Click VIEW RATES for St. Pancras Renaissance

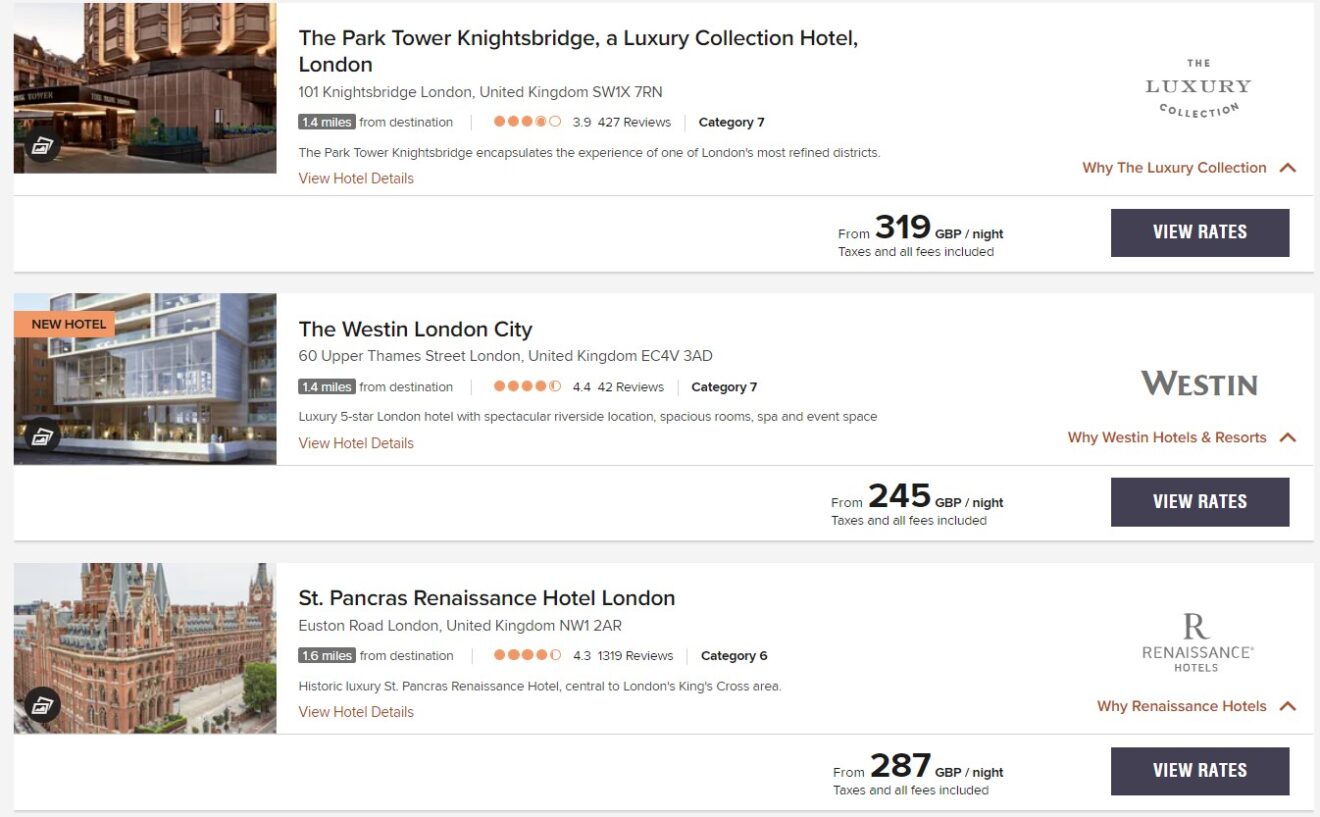pyautogui.click(x=1199, y=770)
